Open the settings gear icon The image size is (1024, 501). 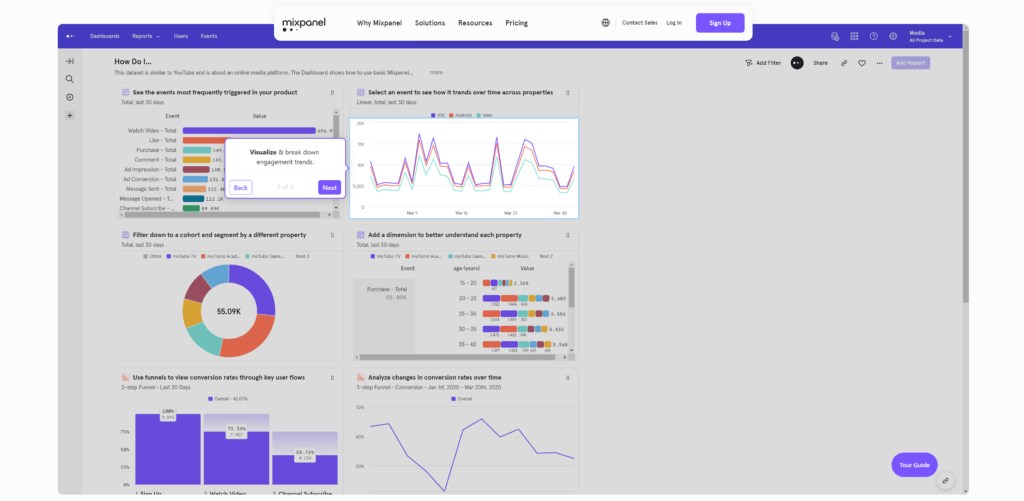893,37
